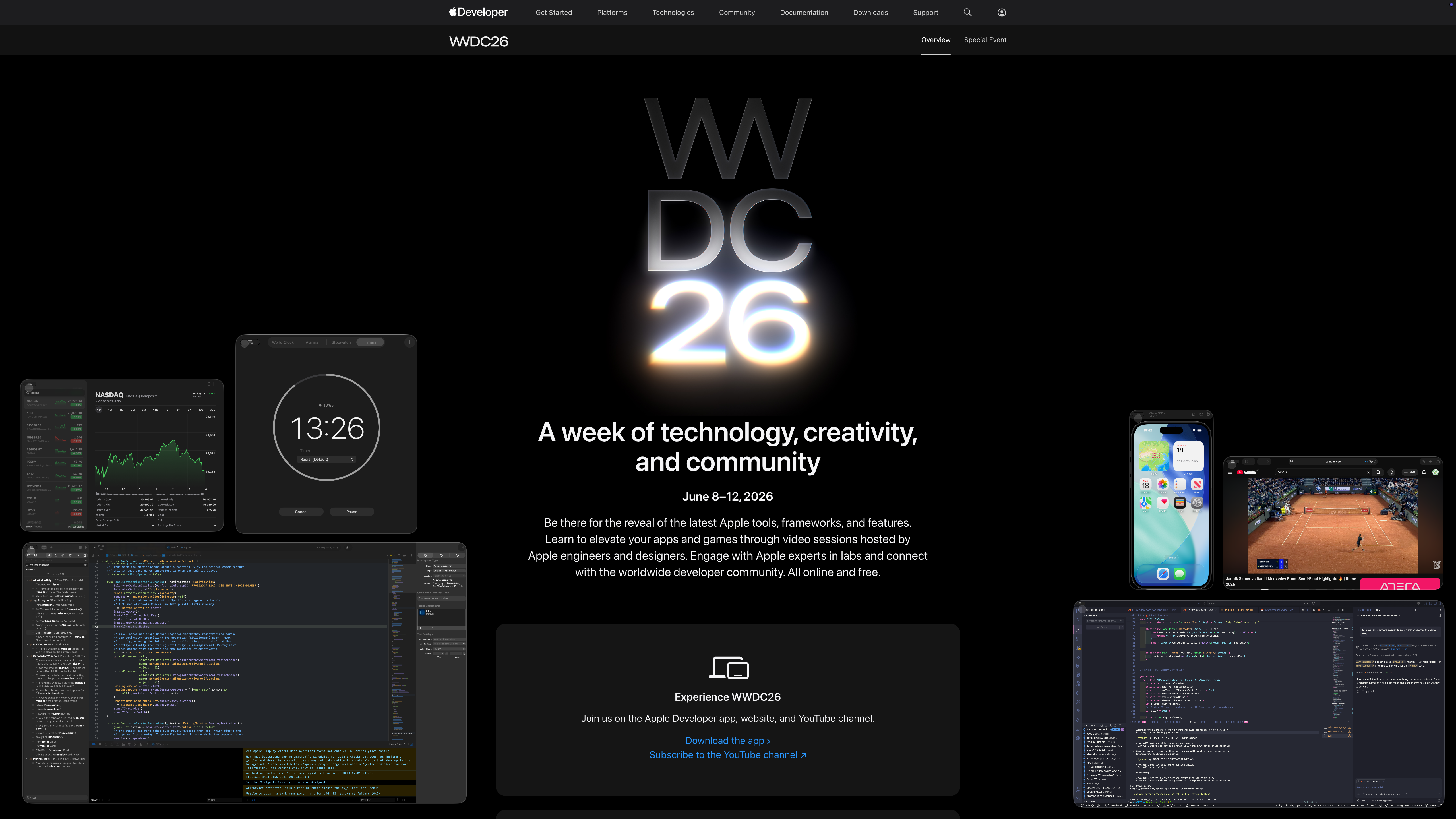
Task: Open Settings app on iPhone simulator
Action: [1197, 503]
